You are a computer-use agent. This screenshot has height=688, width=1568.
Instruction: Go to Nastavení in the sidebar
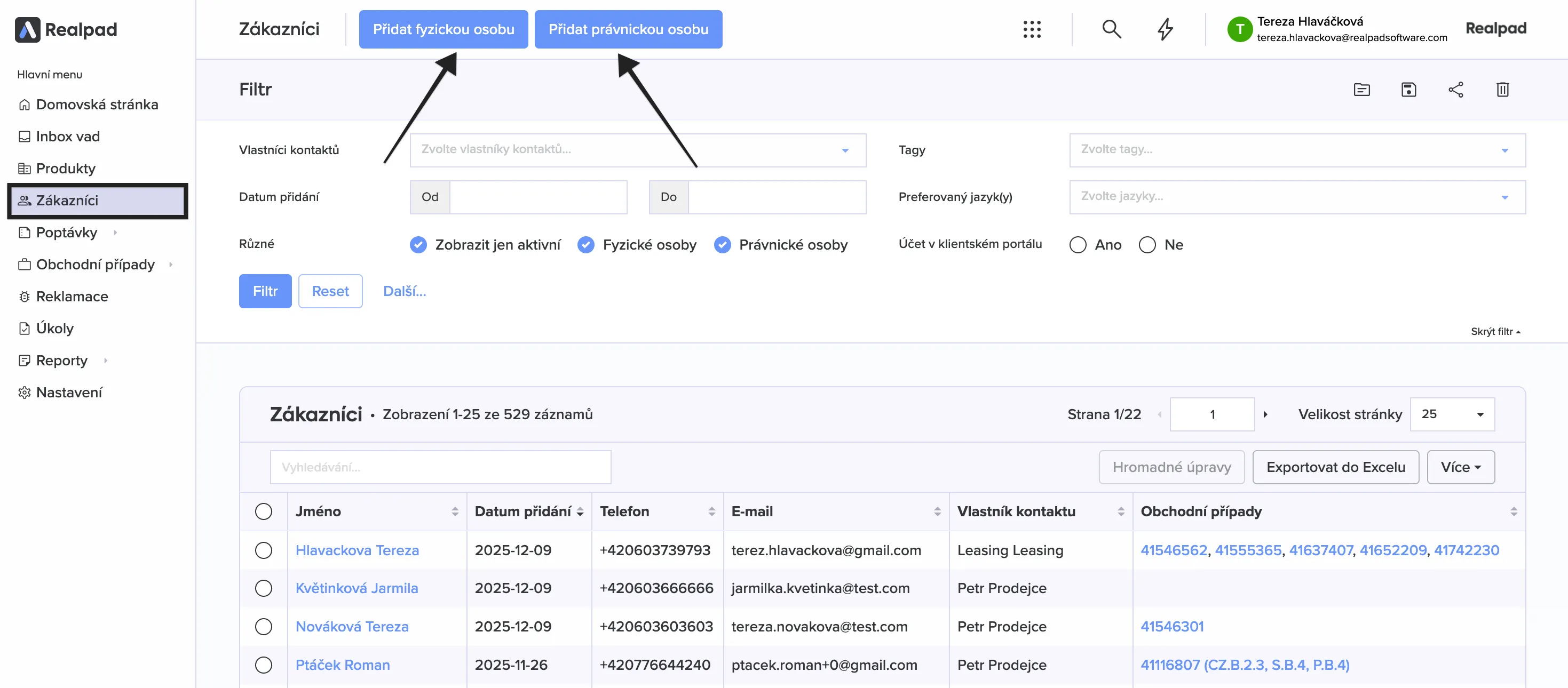point(69,393)
